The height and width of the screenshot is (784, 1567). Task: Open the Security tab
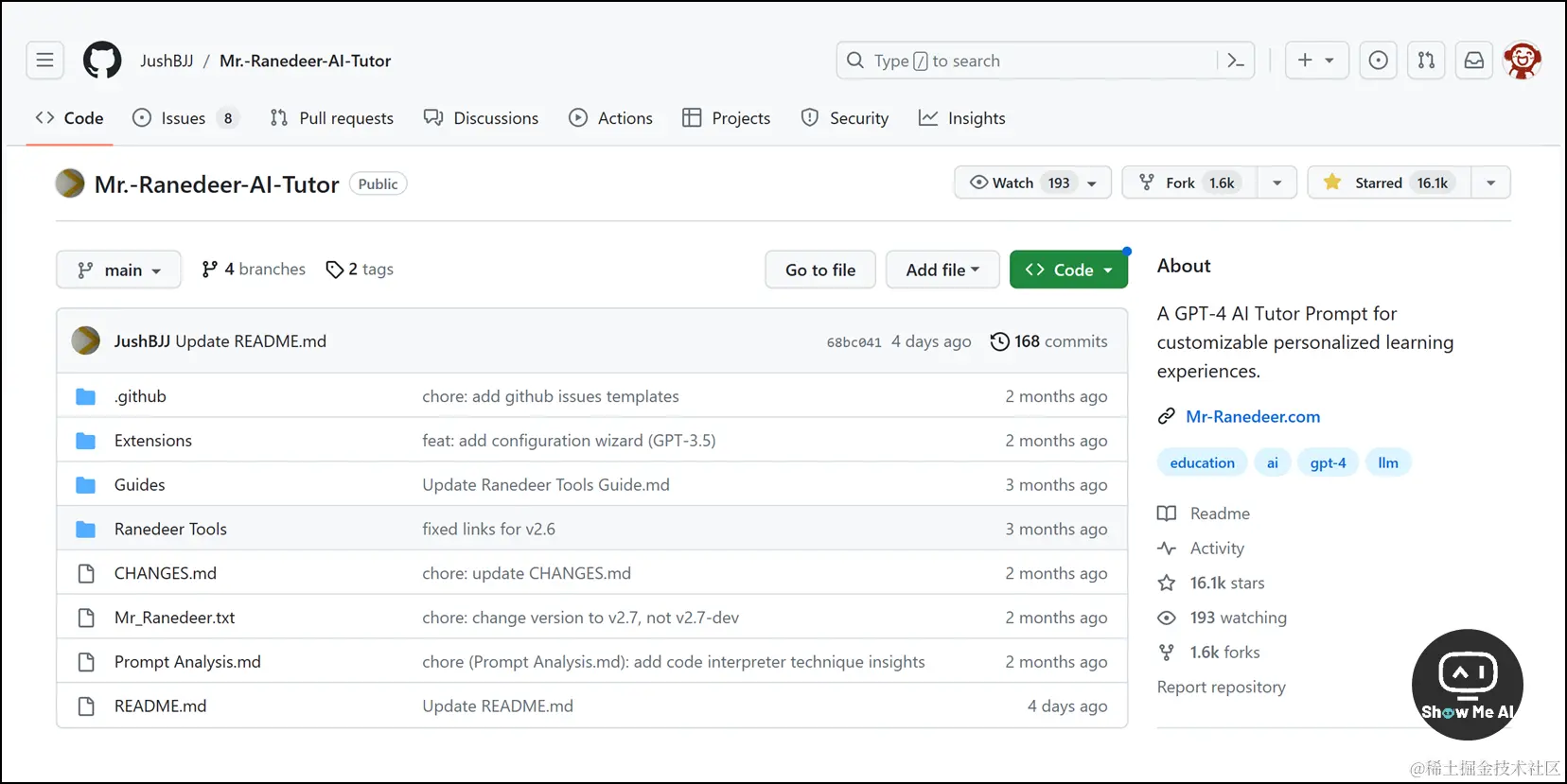point(844,118)
